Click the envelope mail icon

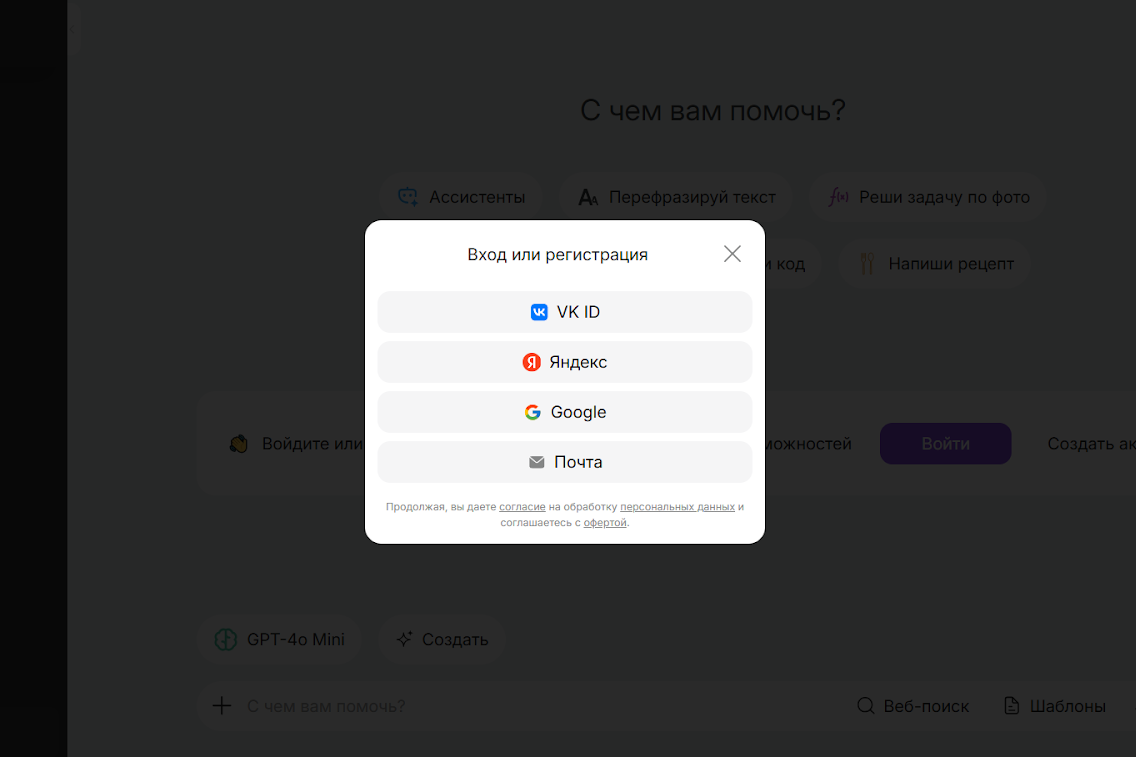tap(537, 462)
